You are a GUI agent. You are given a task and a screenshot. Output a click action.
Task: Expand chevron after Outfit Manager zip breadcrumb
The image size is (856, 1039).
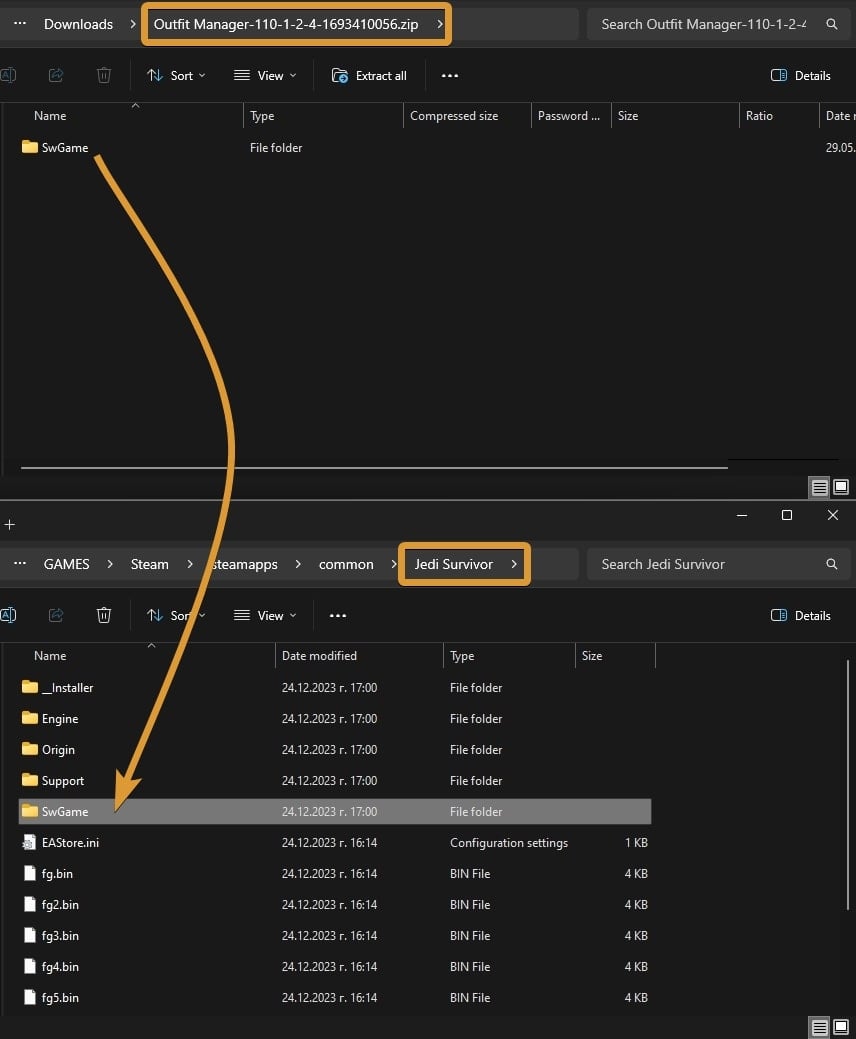(440, 25)
